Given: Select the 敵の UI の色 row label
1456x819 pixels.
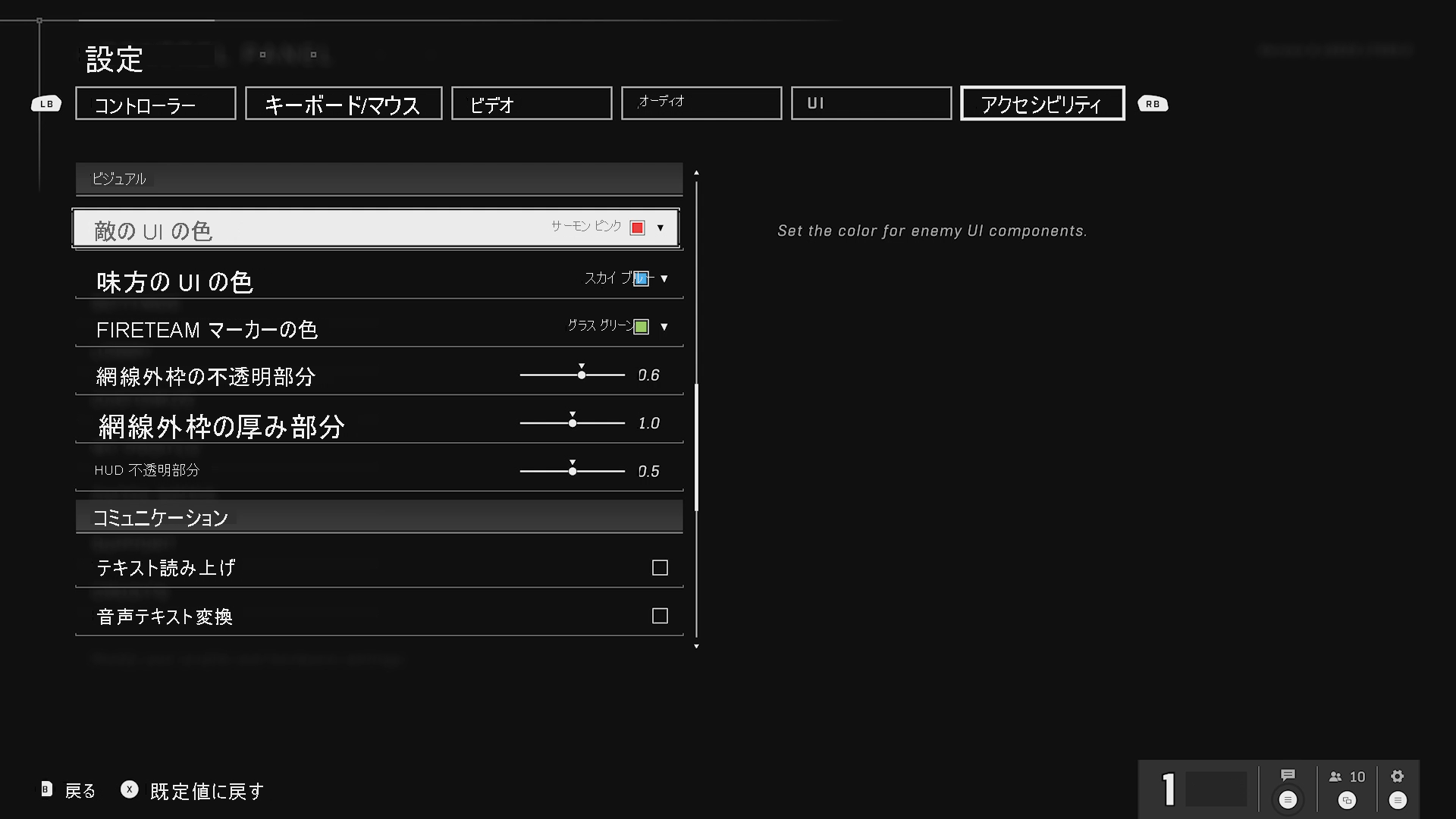Looking at the screenshot, I should tap(153, 231).
